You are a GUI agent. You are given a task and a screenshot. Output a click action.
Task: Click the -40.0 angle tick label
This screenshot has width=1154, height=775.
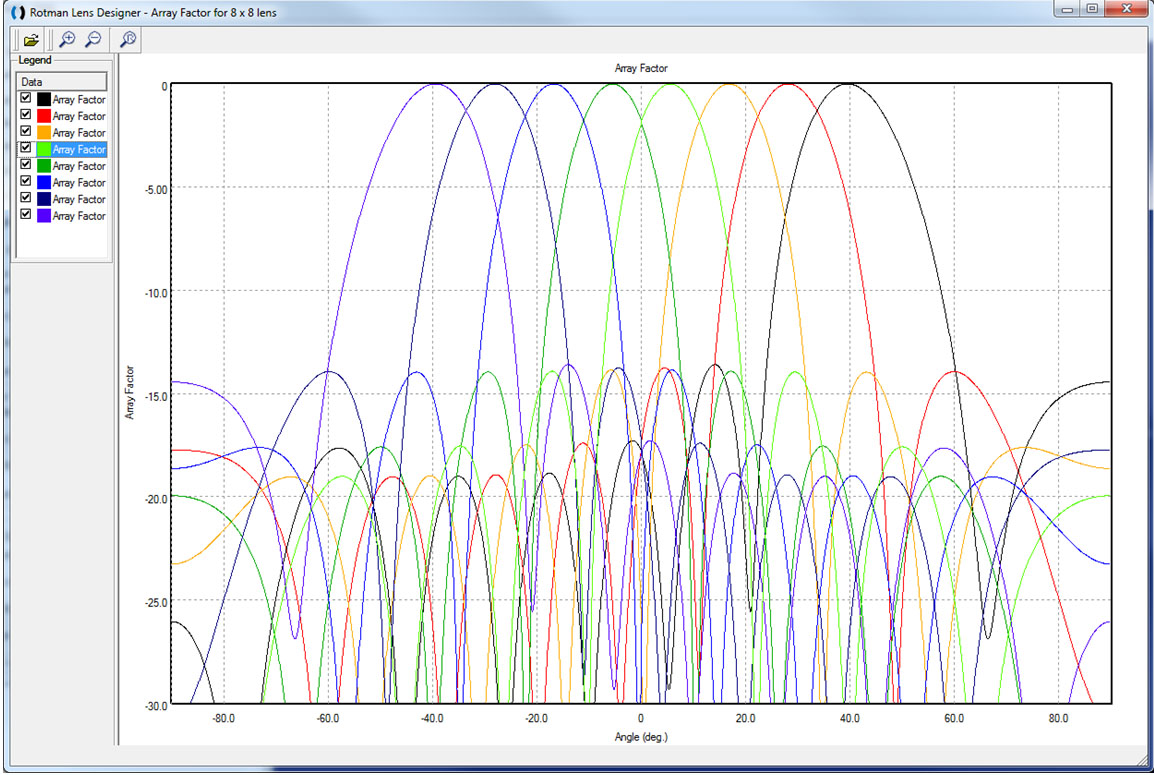click(x=432, y=718)
